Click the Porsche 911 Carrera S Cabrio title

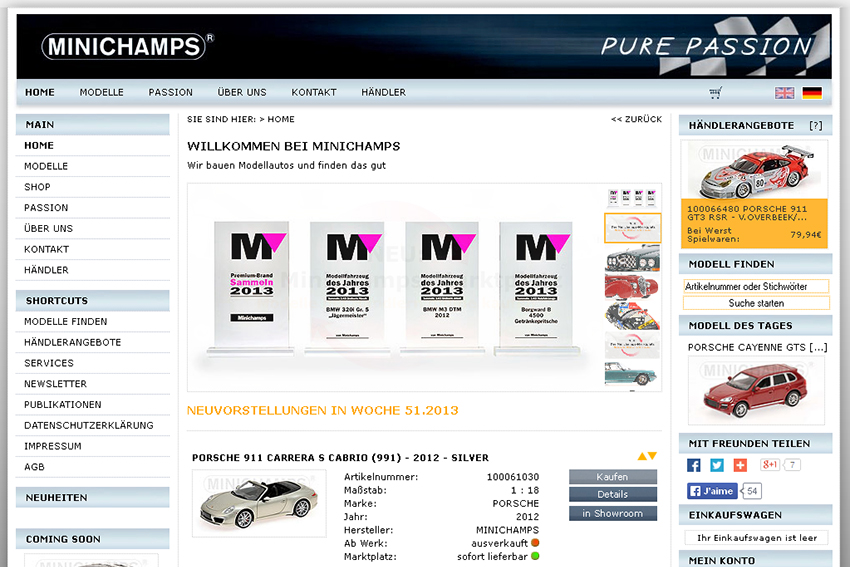point(340,458)
